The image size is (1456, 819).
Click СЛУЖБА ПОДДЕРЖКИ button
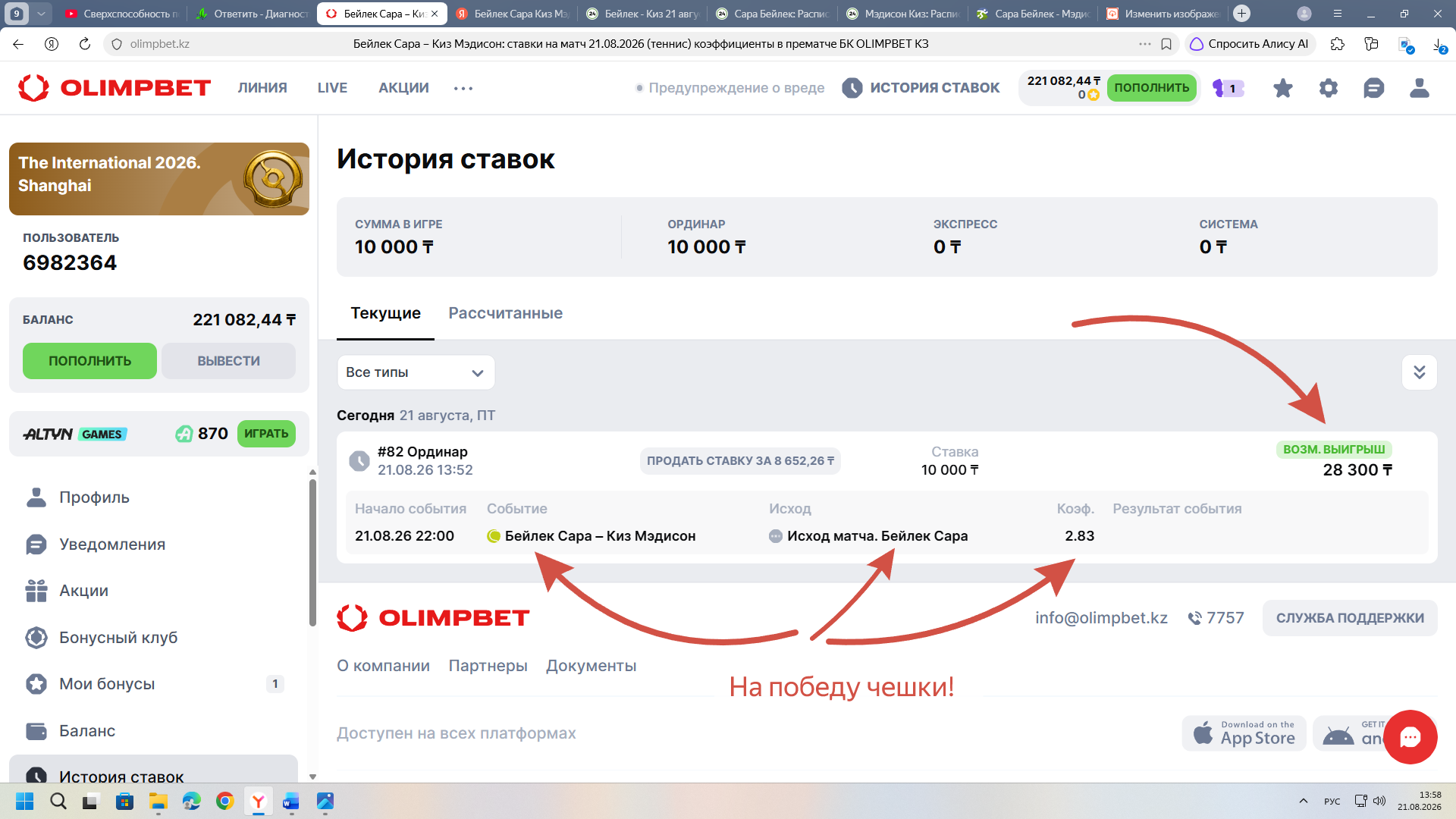pos(1350,618)
